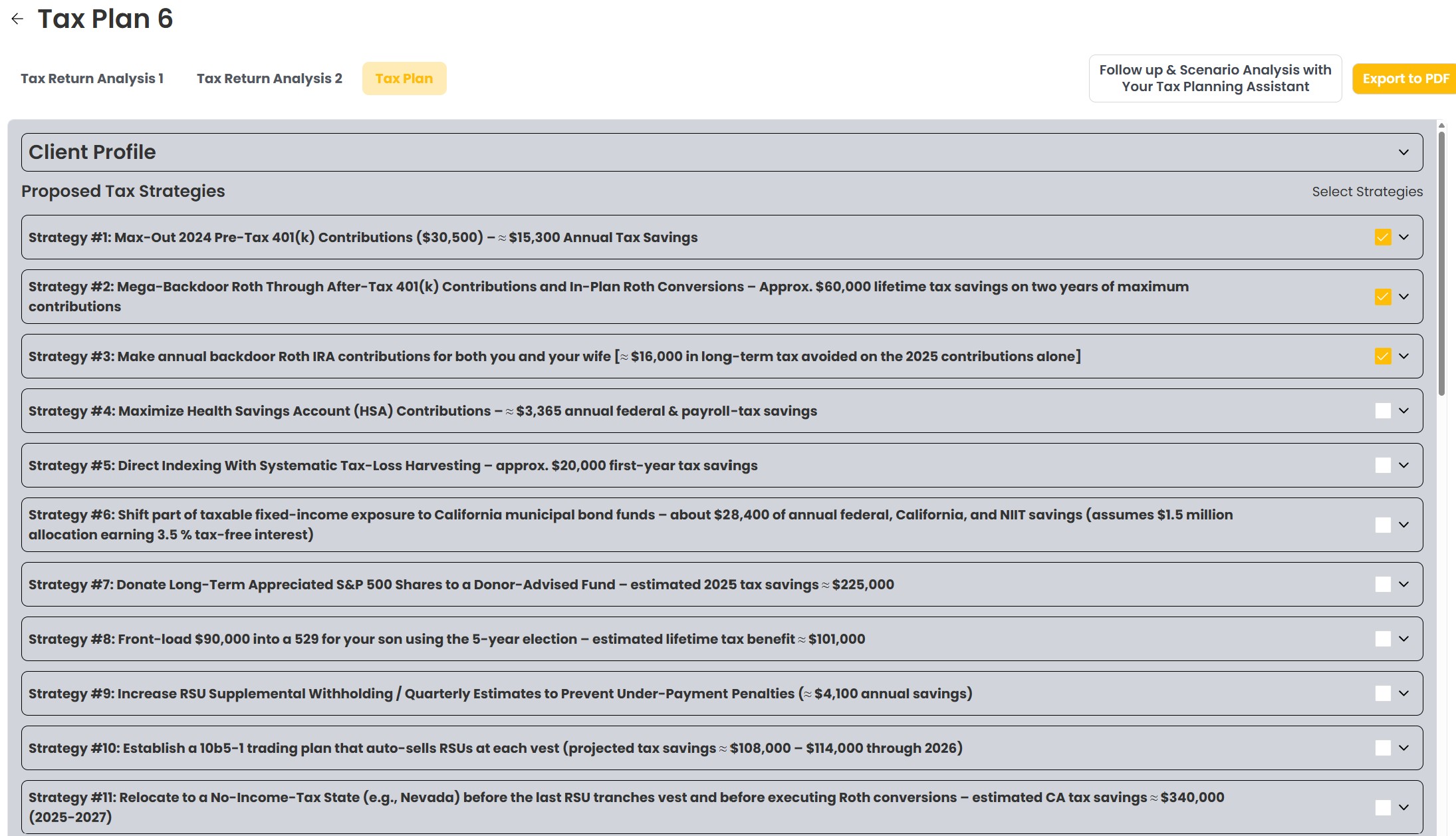Screen dimensions: 1456x836
Task: Open Strategy #8 529 plan chevron
Action: 1403,639
